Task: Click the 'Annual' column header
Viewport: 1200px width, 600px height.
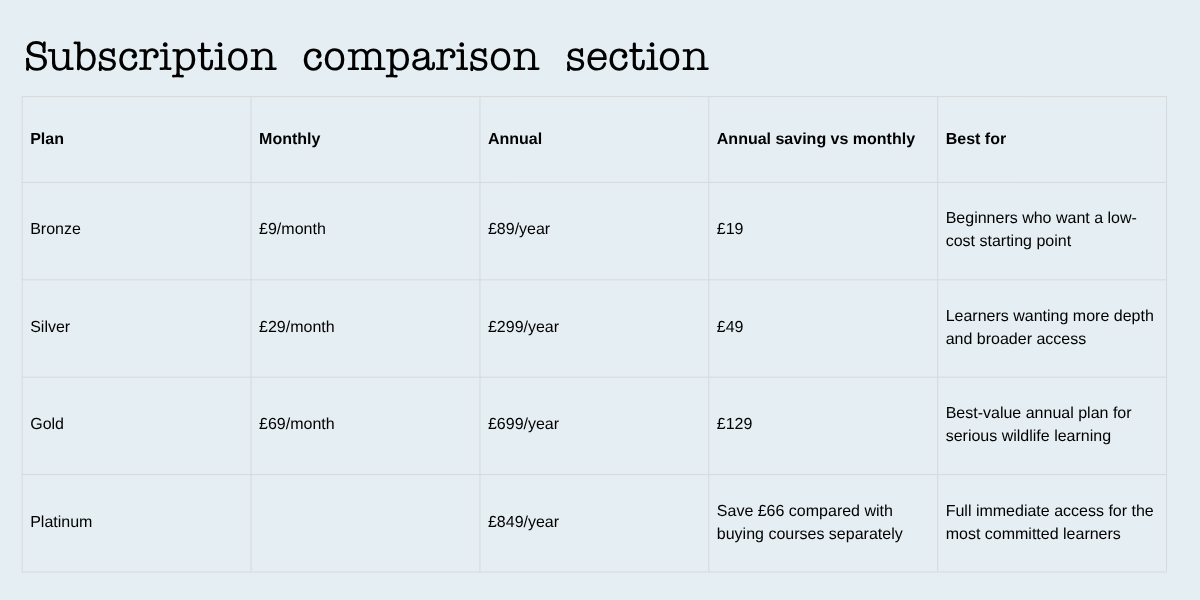Action: pos(515,139)
